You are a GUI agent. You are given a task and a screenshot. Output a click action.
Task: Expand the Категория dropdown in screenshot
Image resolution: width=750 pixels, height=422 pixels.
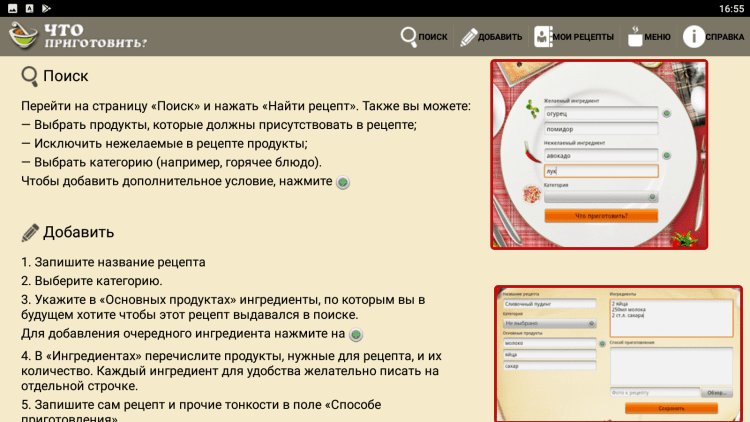[601, 197]
